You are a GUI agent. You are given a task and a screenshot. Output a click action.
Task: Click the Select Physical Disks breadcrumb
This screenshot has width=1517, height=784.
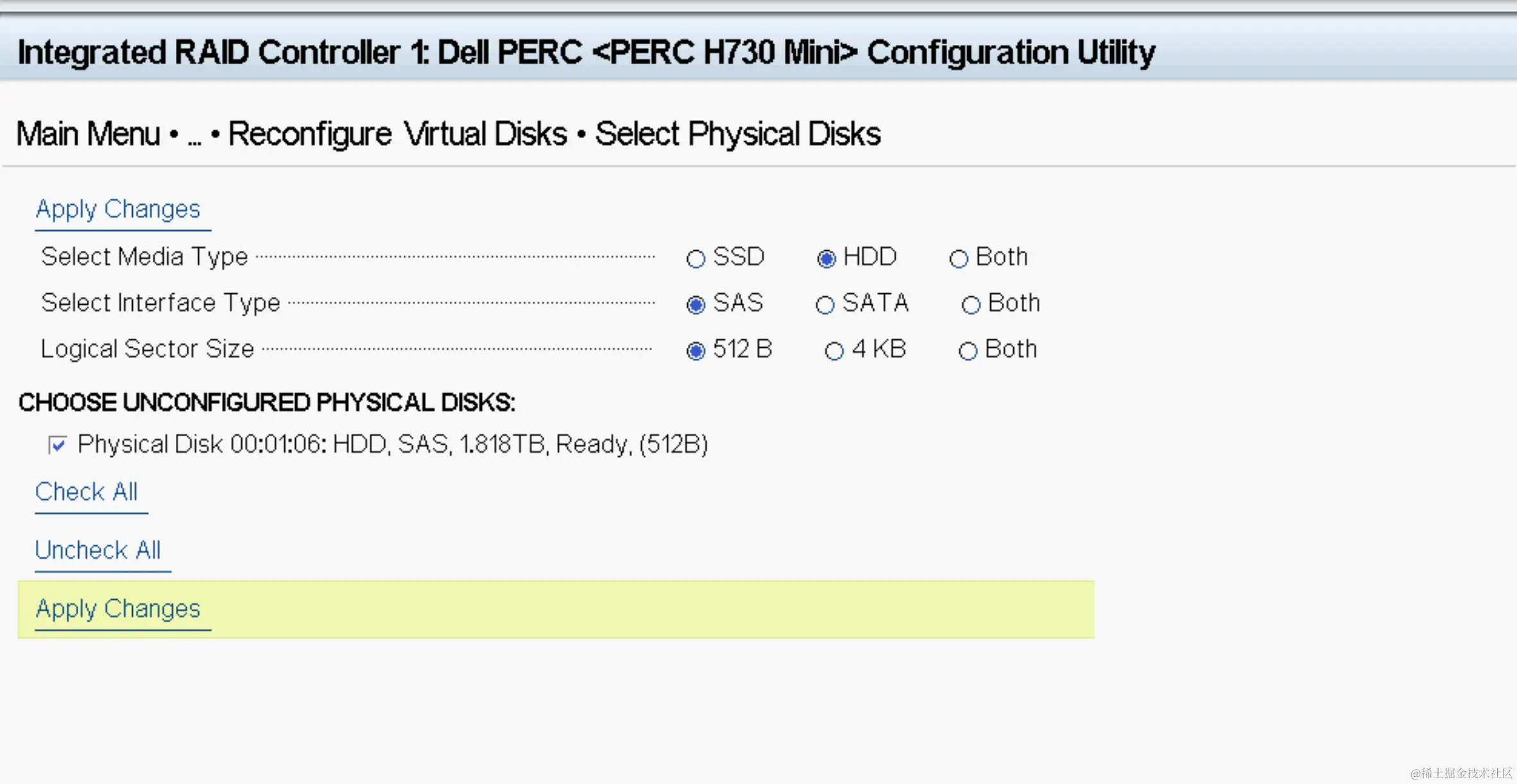coord(738,134)
